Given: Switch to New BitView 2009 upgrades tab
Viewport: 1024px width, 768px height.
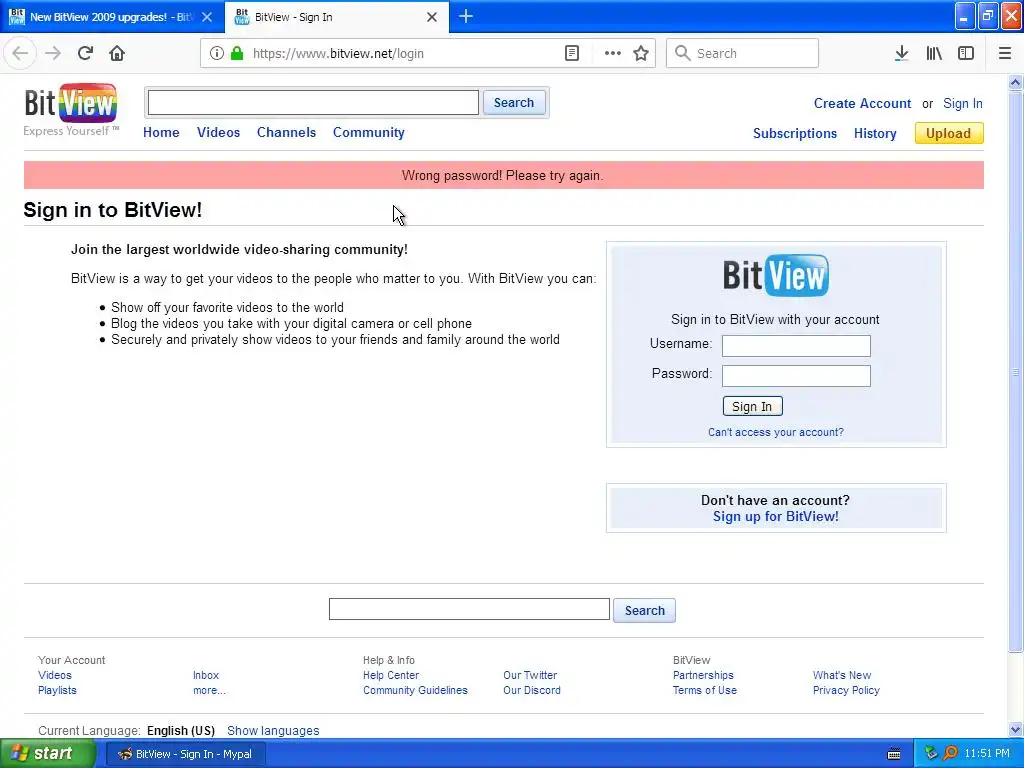Looking at the screenshot, I should click(112, 17).
